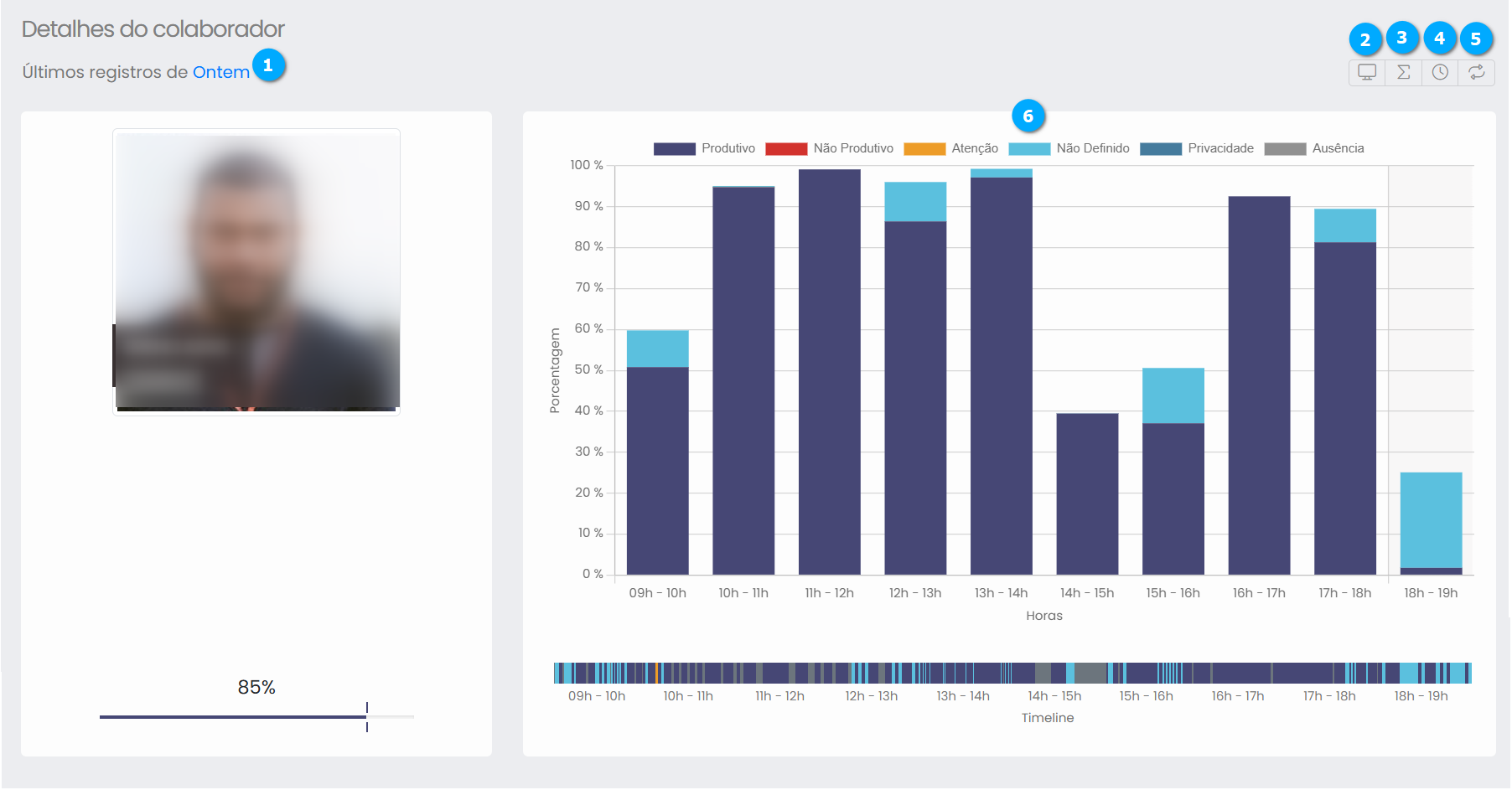Click the 18h - 19h Não Definido bar

click(x=1431, y=519)
